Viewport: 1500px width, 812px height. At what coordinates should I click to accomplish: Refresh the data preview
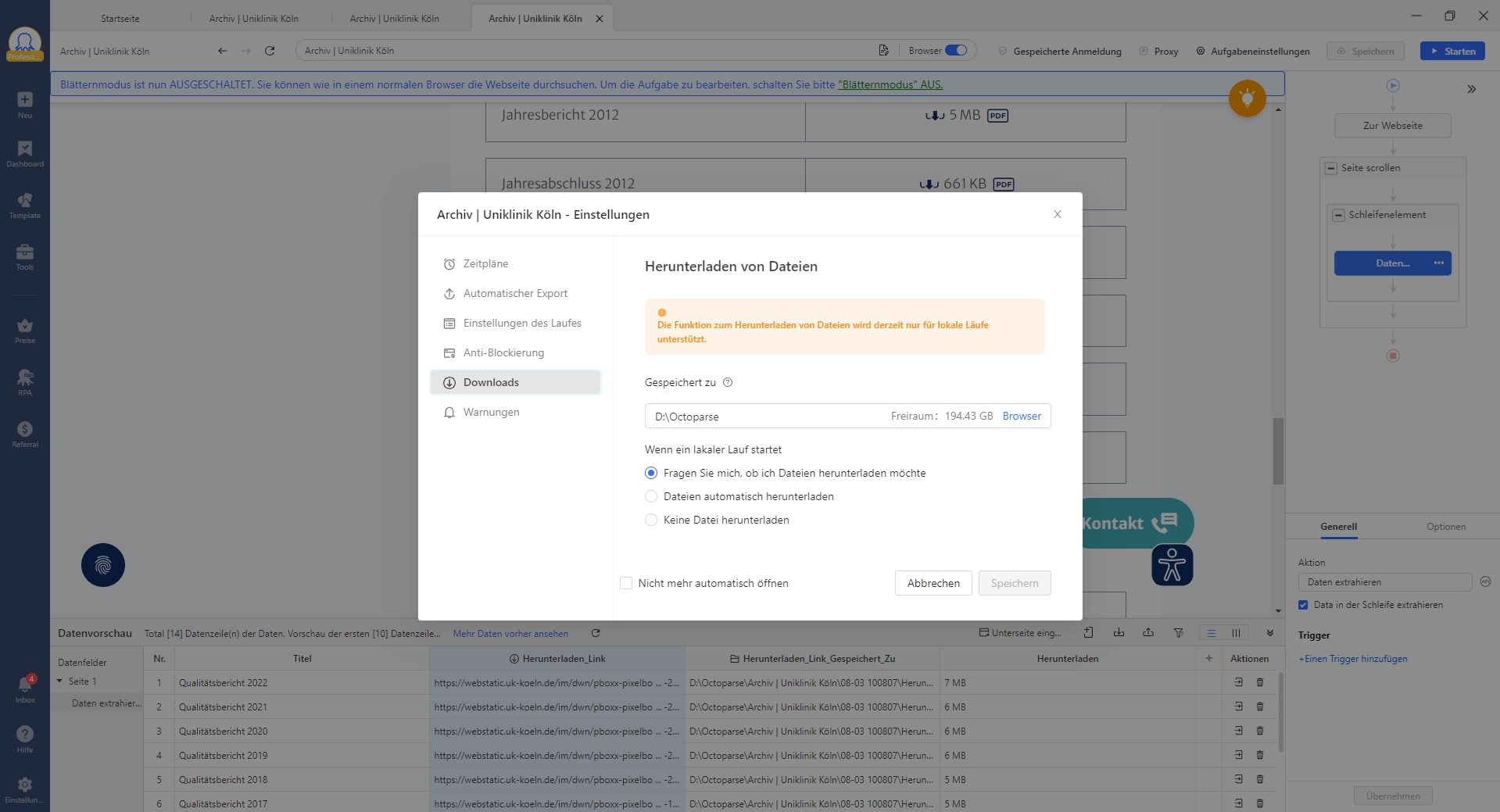click(x=596, y=633)
